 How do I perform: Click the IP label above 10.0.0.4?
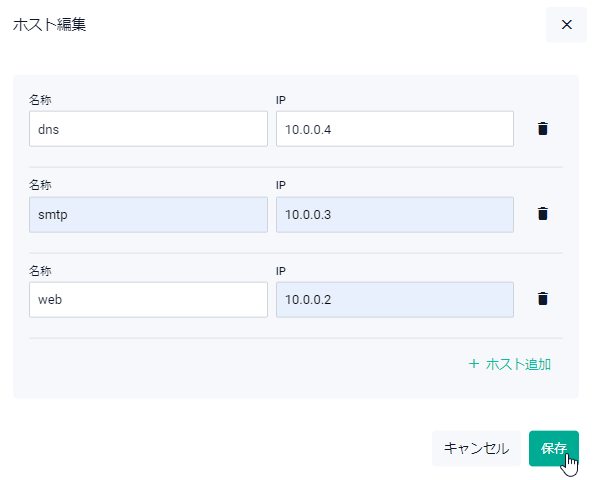tap(281, 100)
